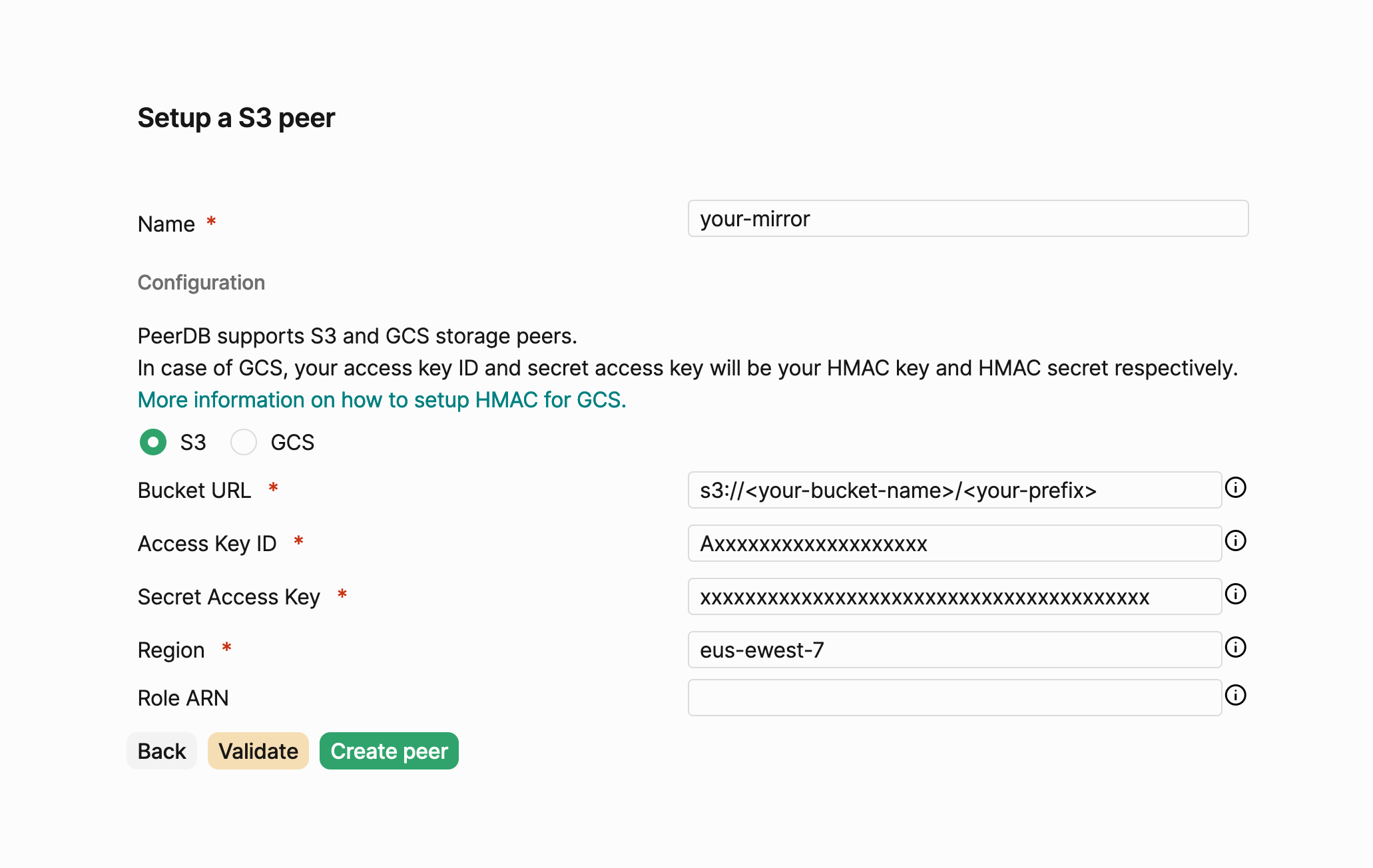Click the green Create peer button
This screenshot has width=1373, height=868.
[x=389, y=751]
